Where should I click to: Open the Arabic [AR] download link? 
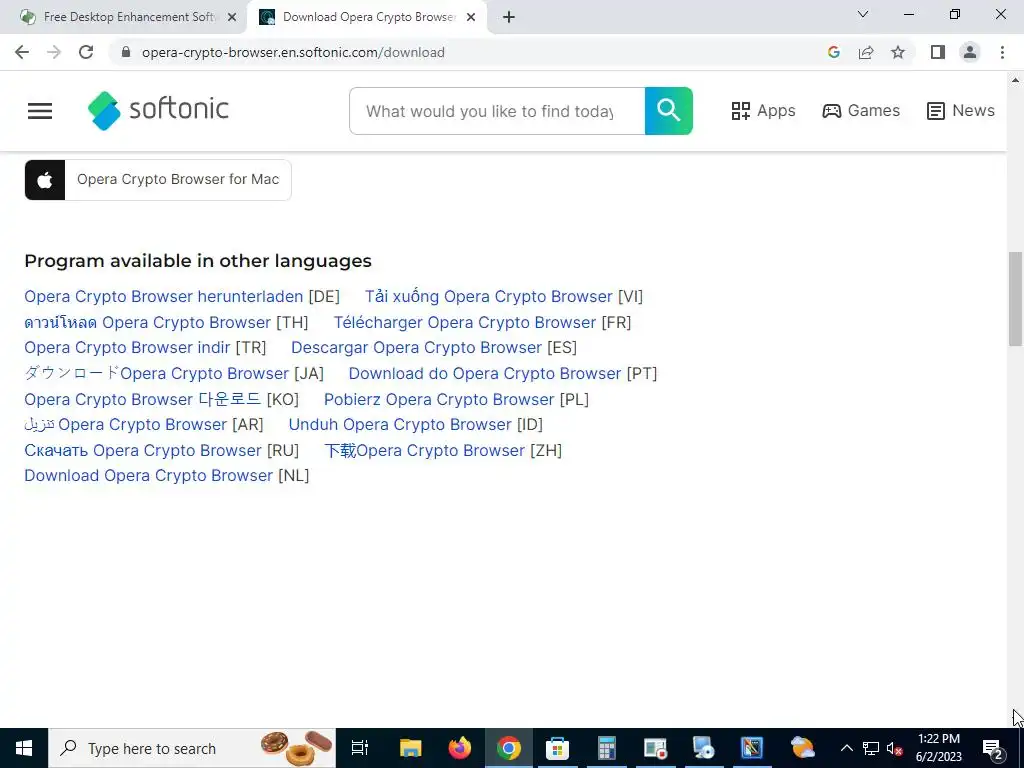pos(126,424)
